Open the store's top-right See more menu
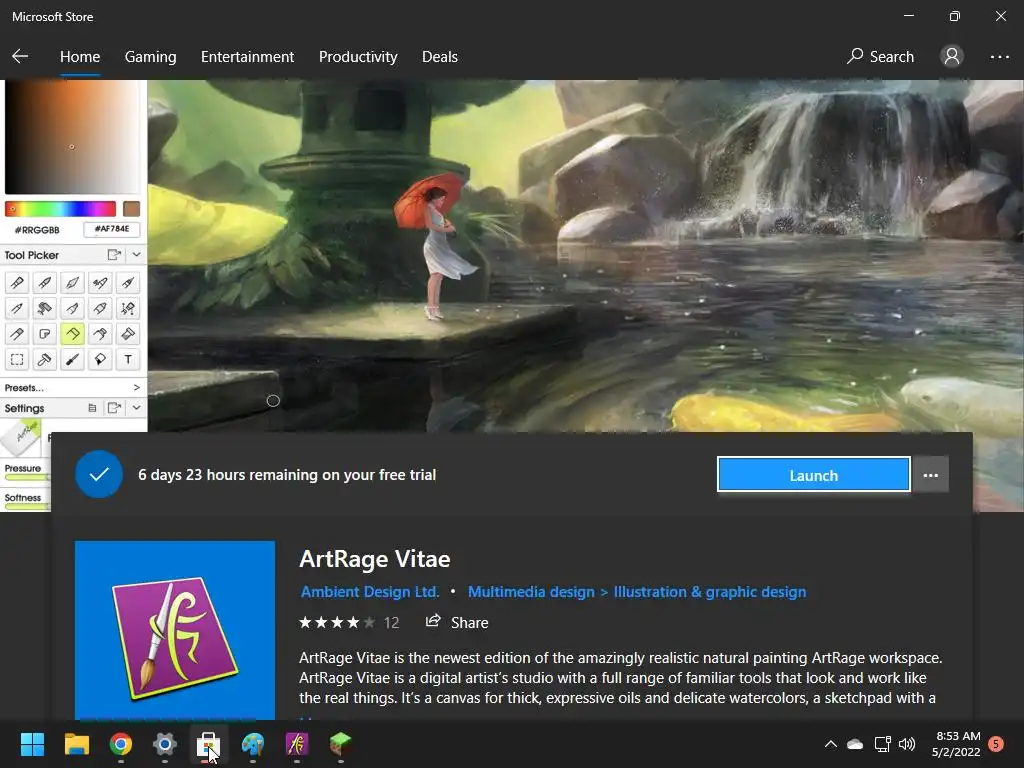Image resolution: width=1024 pixels, height=768 pixels. (x=999, y=57)
